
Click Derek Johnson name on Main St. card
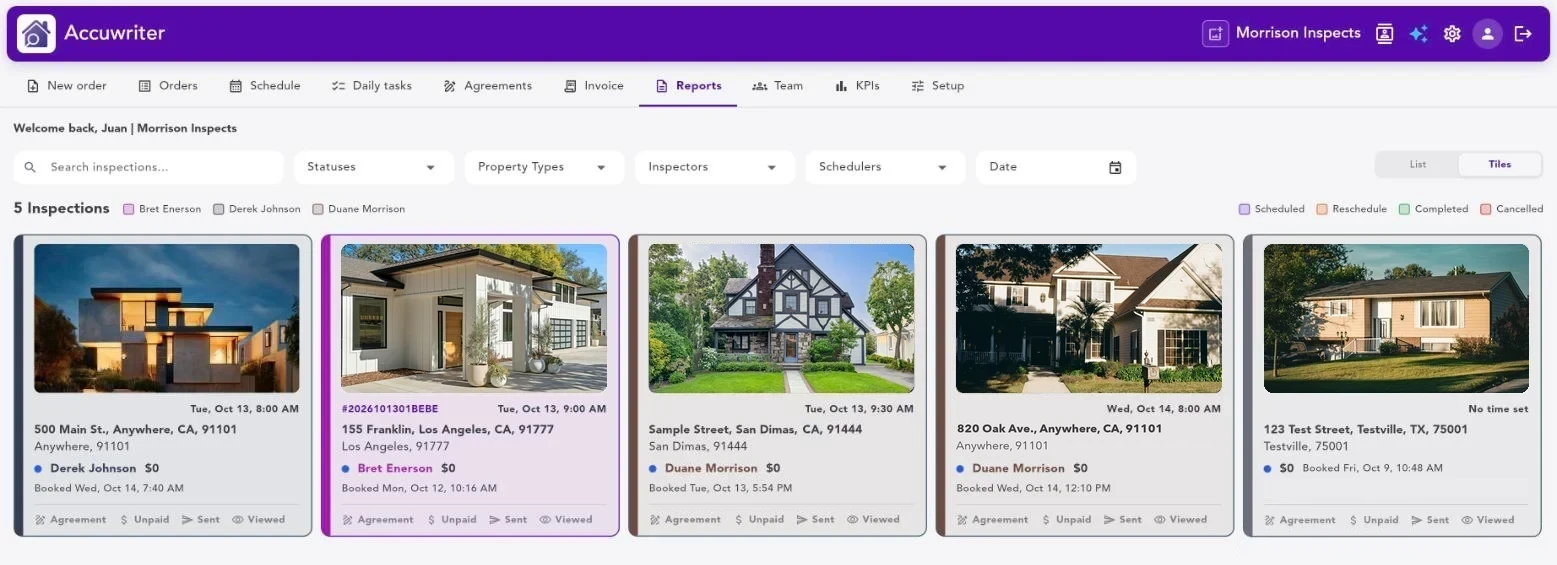93,468
